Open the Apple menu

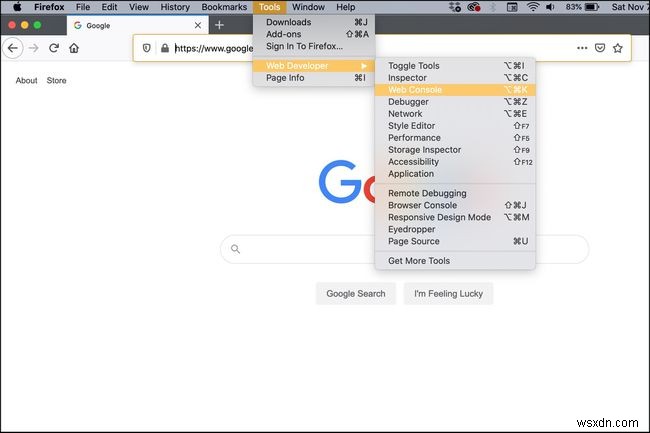coord(17,7)
